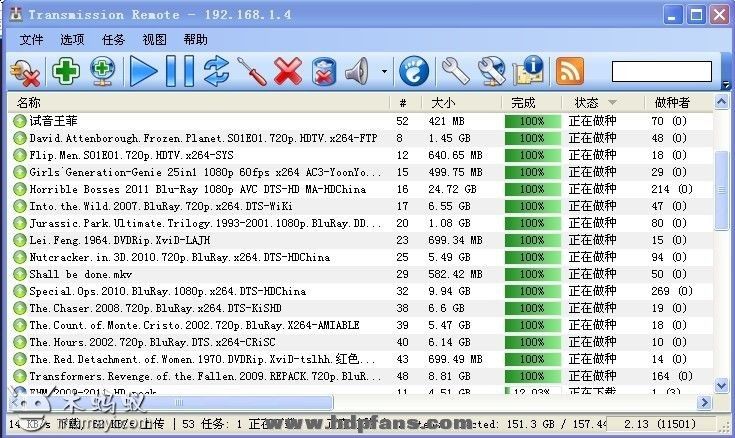Open the 任务 menu
Image resolution: width=735 pixels, height=438 pixels.
point(113,40)
